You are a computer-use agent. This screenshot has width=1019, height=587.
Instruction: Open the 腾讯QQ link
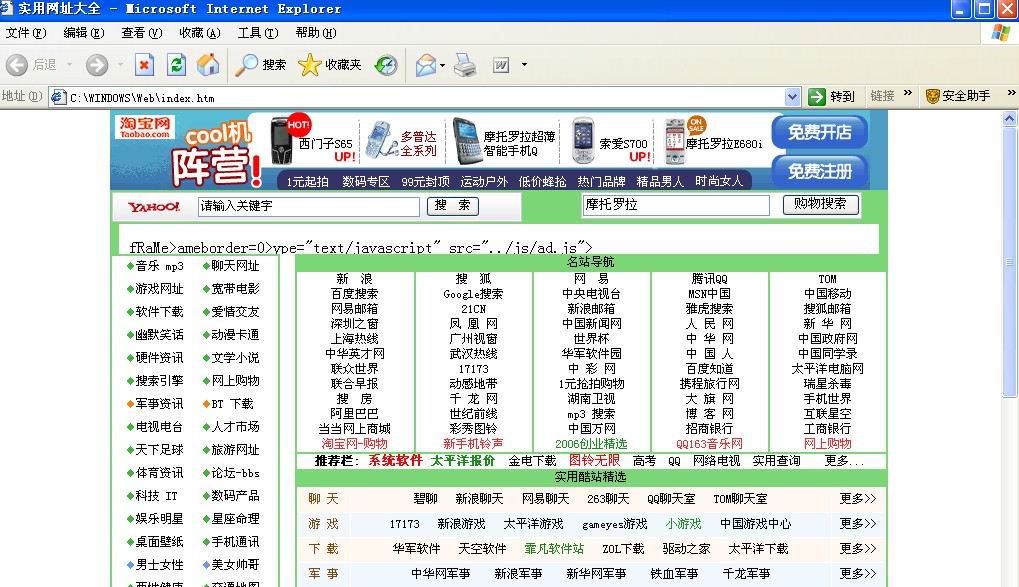tap(709, 279)
